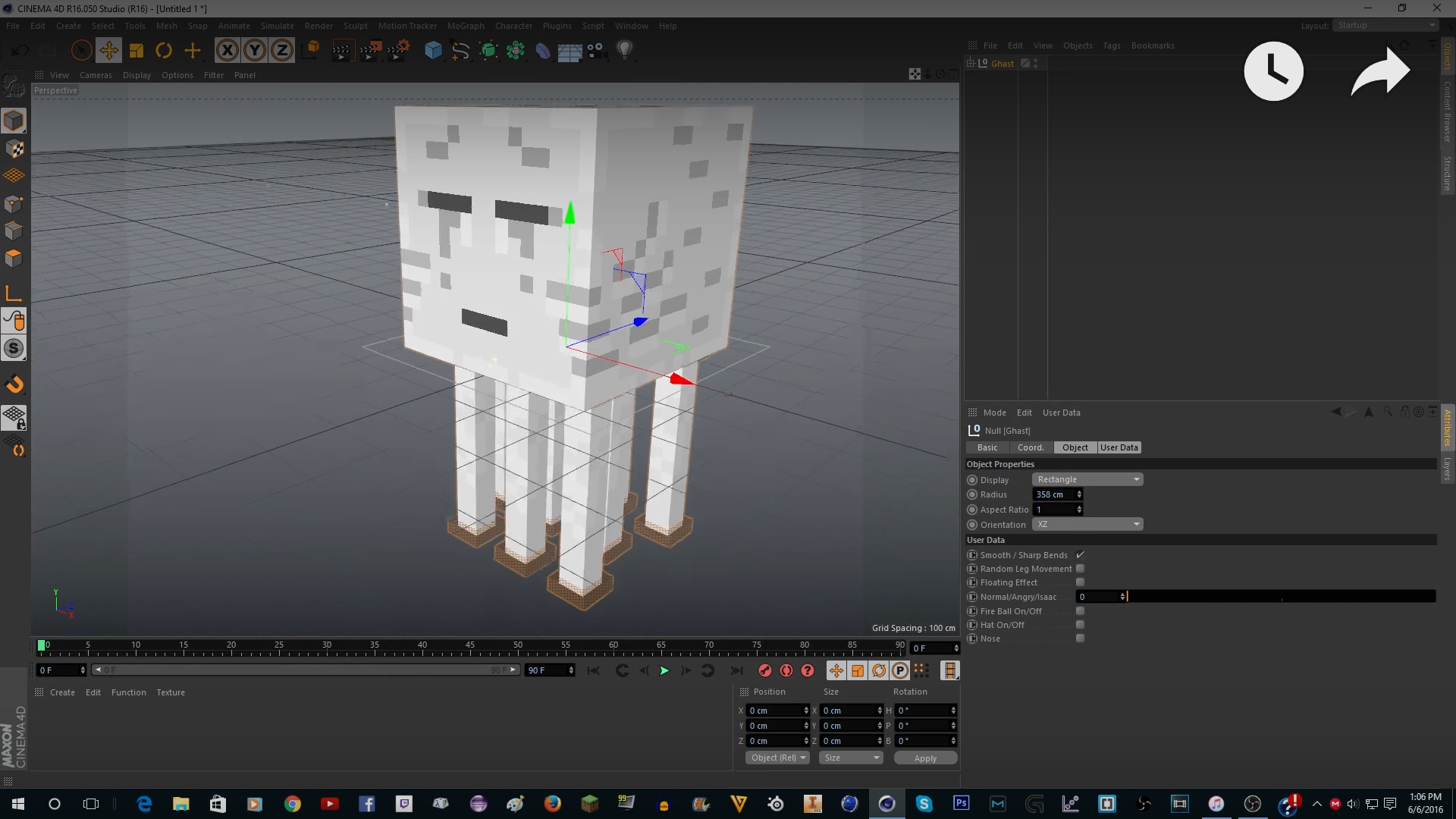Open the Display dropdown showing Rectangle
The width and height of the screenshot is (1456, 819).
point(1087,480)
